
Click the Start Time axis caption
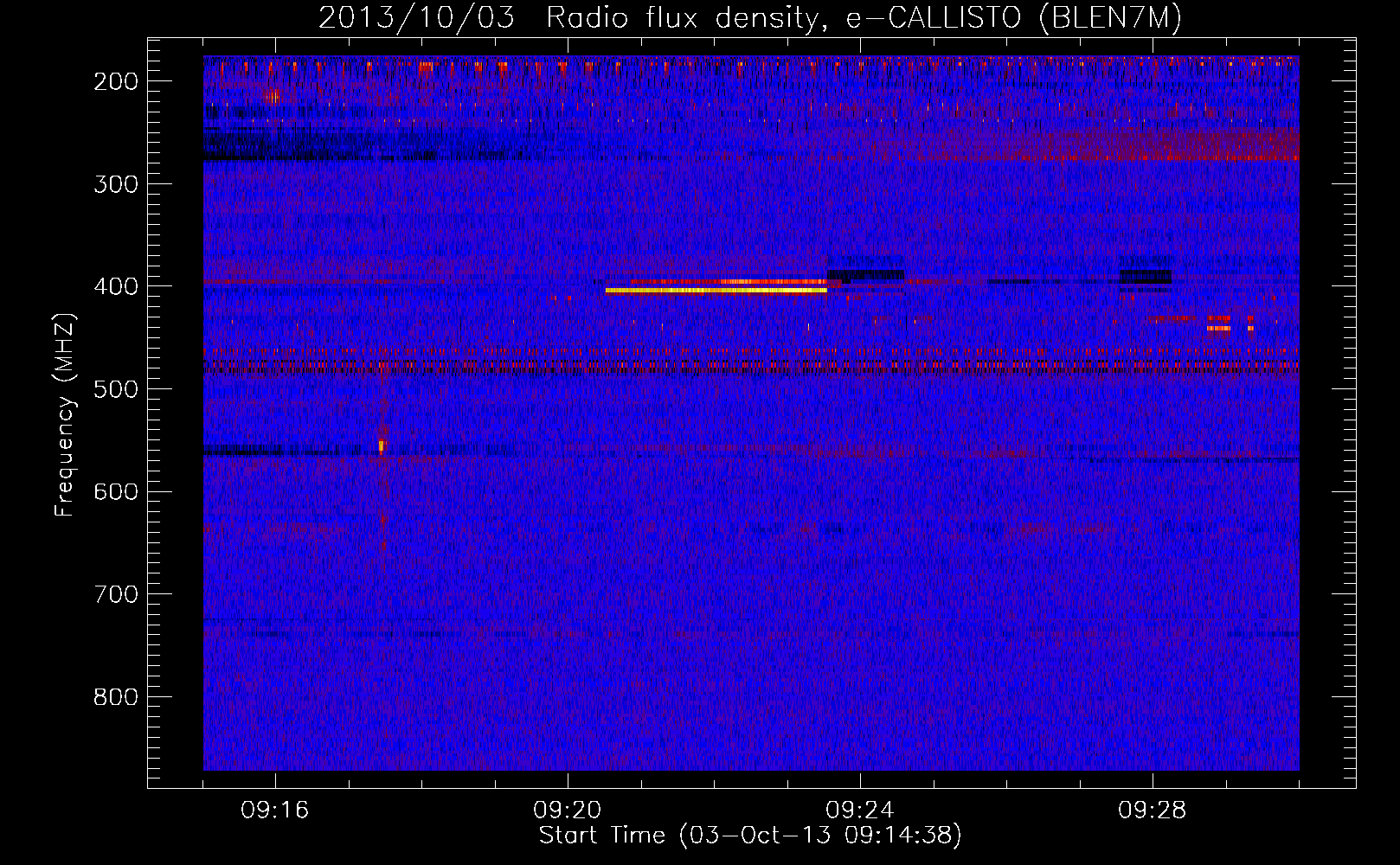point(750,836)
